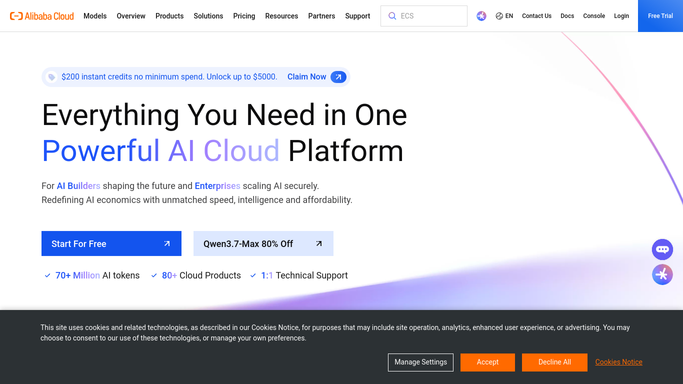Click the globe language icon
Screen dimensions: 683x384
click(x=499, y=16)
